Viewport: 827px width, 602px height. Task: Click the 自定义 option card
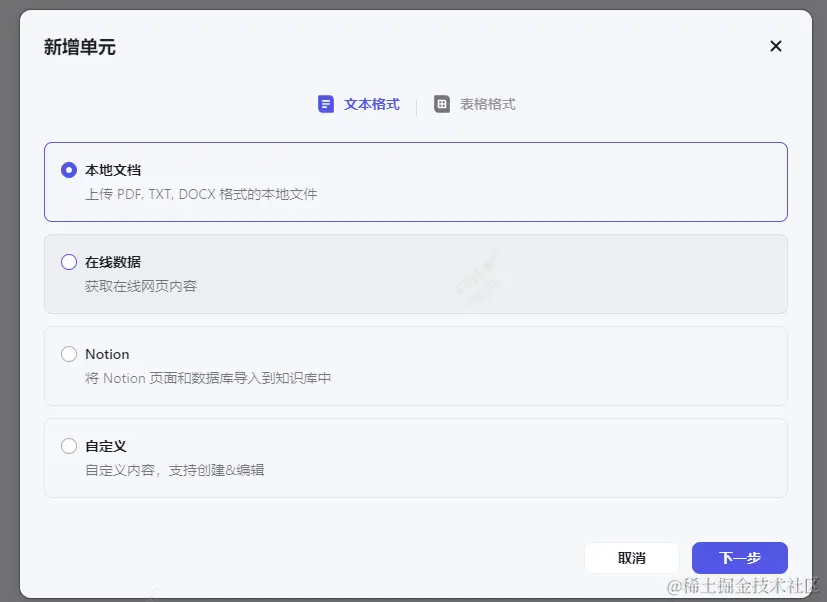pos(415,458)
